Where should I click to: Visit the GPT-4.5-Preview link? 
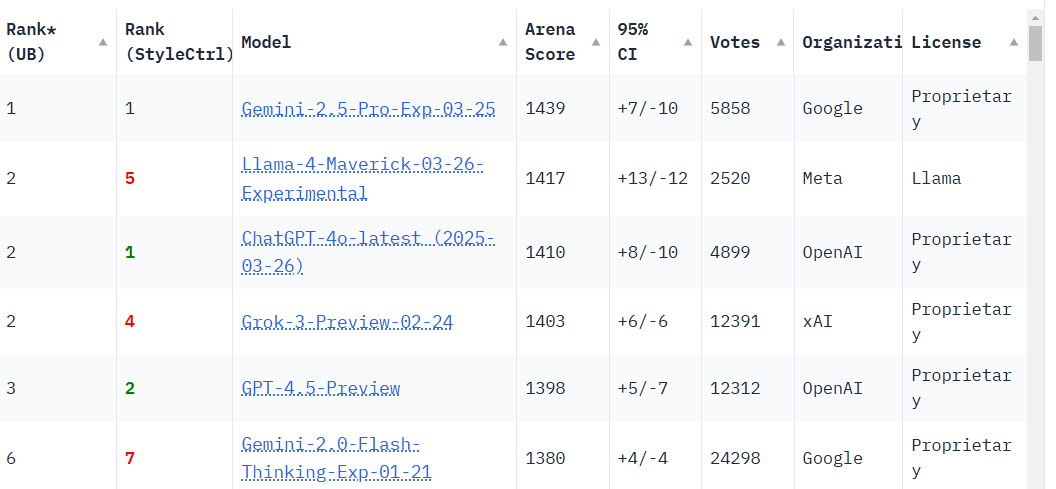320,388
